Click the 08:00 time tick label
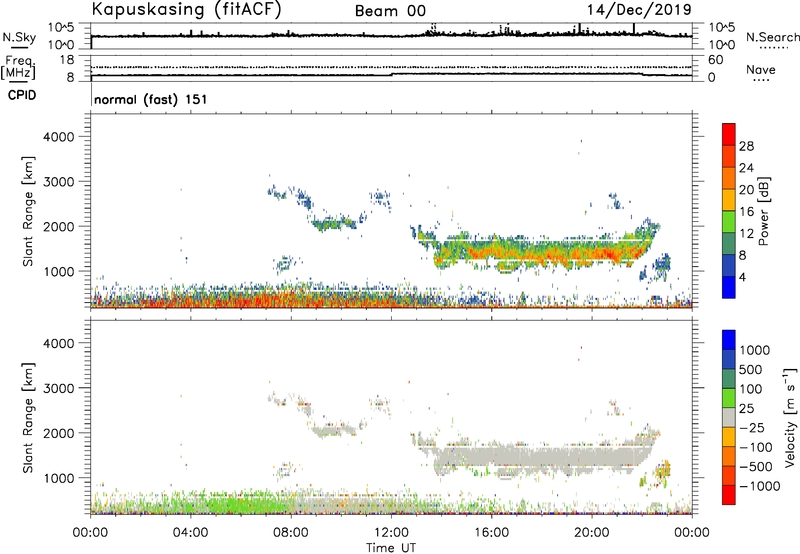Screen dimensions: 800x554 291,533
